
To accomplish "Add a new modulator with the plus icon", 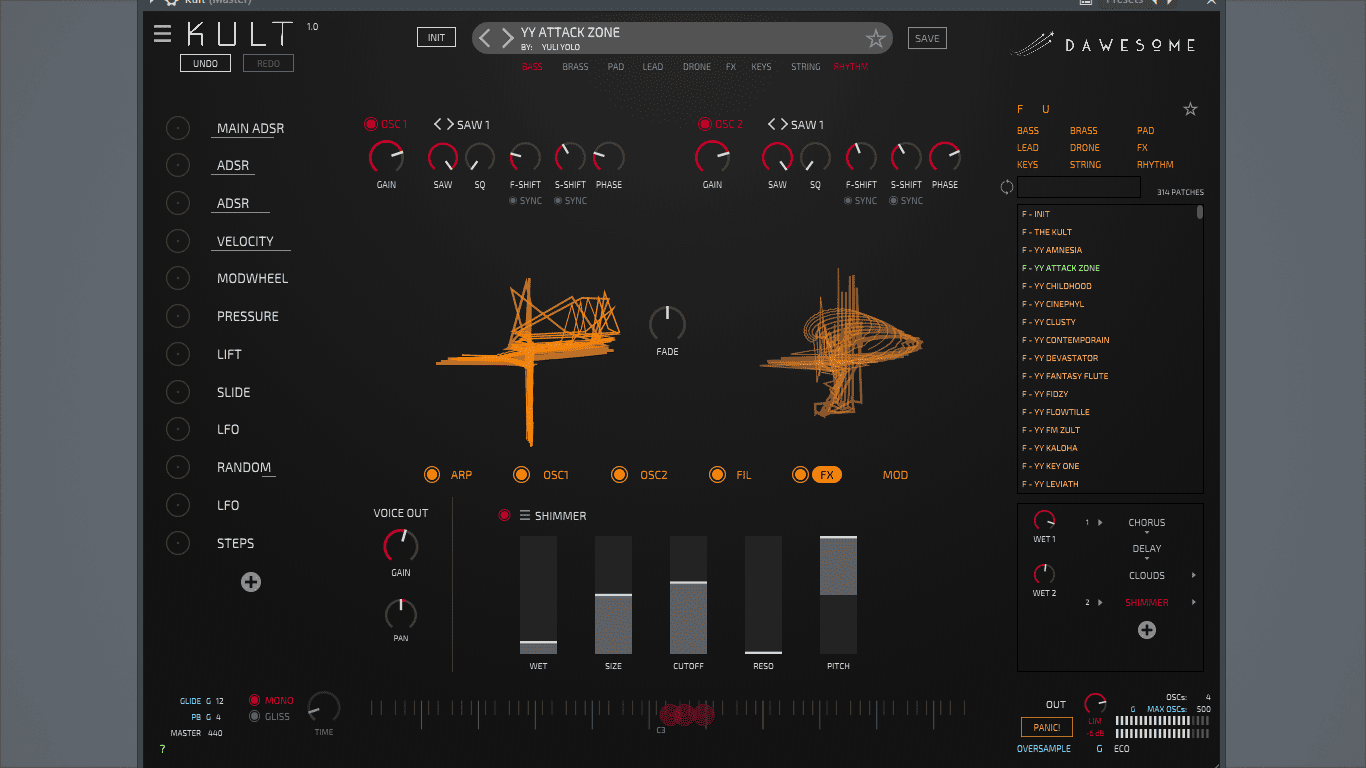I will [x=251, y=582].
